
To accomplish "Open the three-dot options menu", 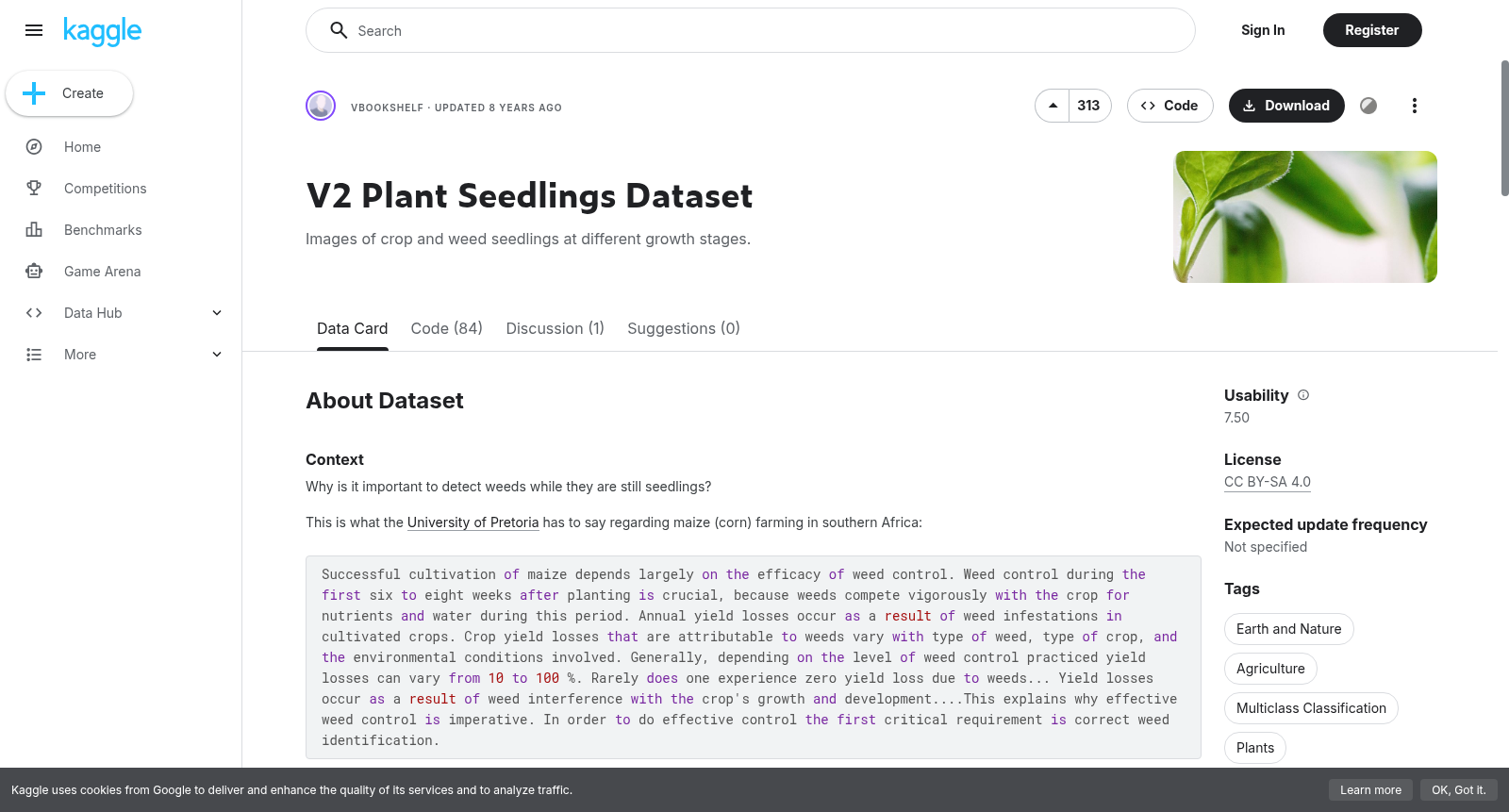I will 1414,106.
